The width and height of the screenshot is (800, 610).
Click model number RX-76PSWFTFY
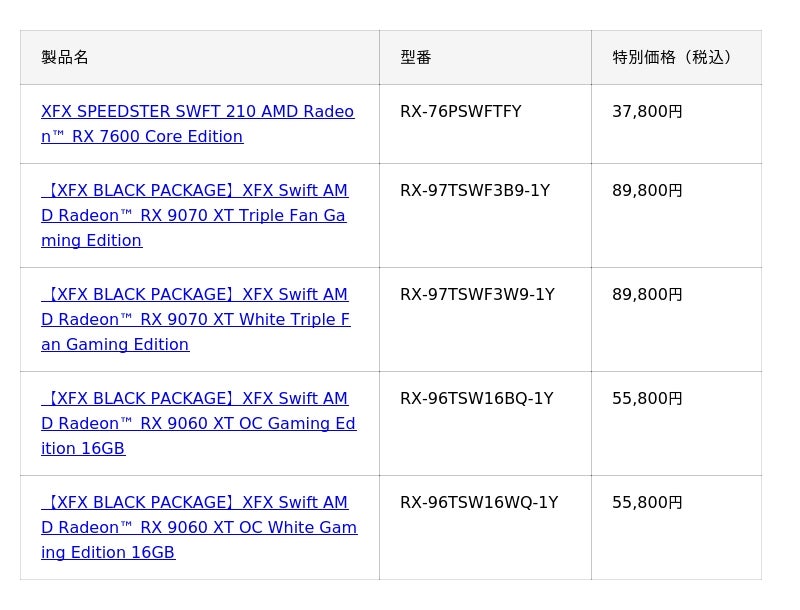(460, 112)
